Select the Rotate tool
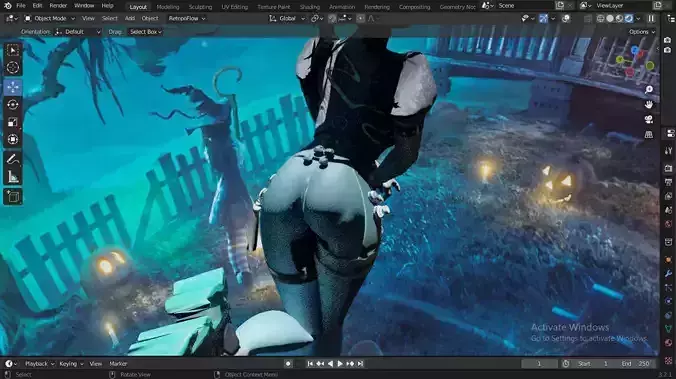676x379 pixels. click(x=13, y=104)
